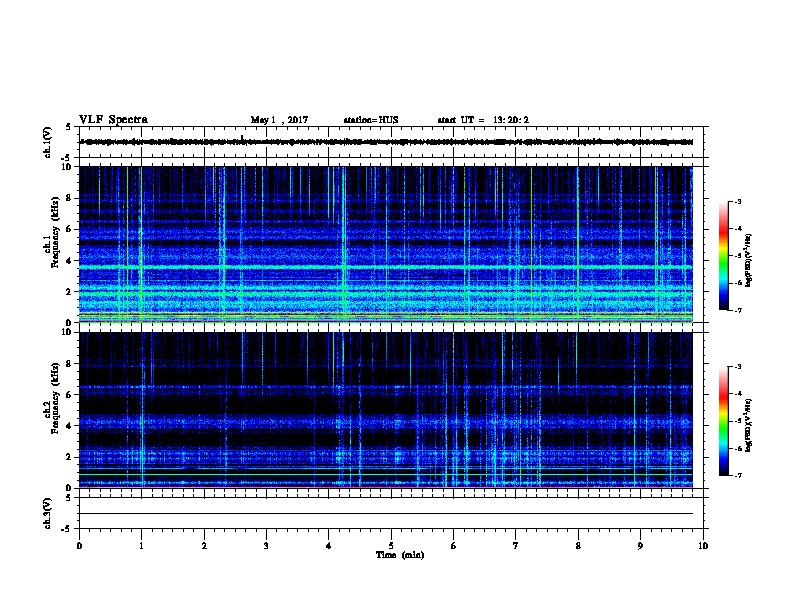Click time axis tick label "0"
Image resolution: width=792 pixels, height=612 pixels.
79,546
